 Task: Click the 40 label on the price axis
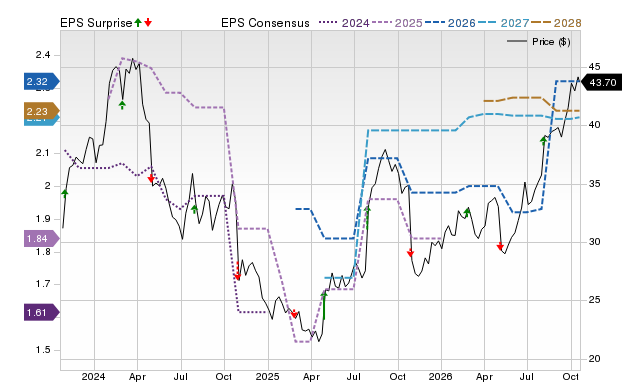[x=594, y=125]
